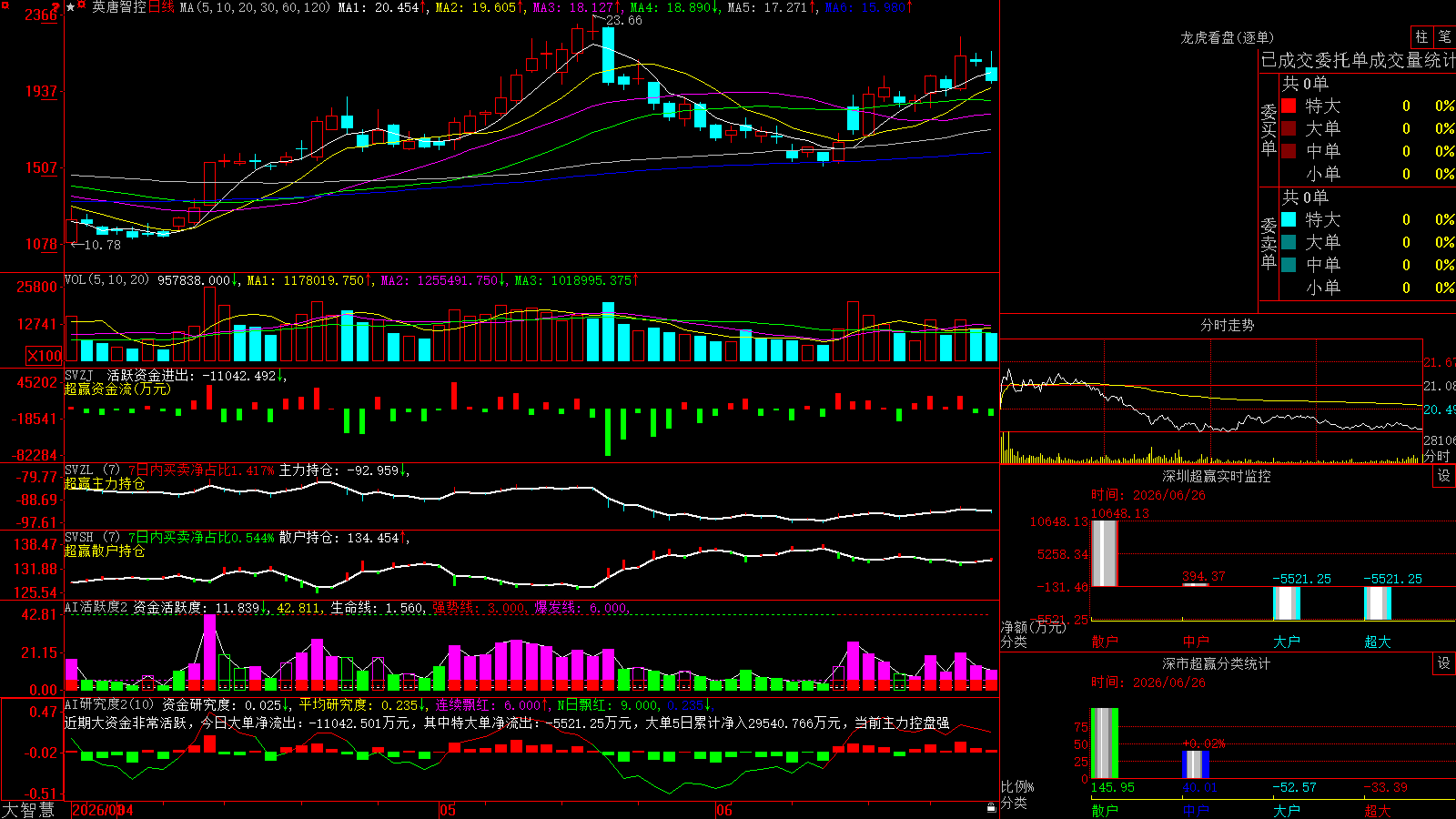Click the 分时走势 panel title
The height and width of the screenshot is (819, 1456).
(1227, 325)
